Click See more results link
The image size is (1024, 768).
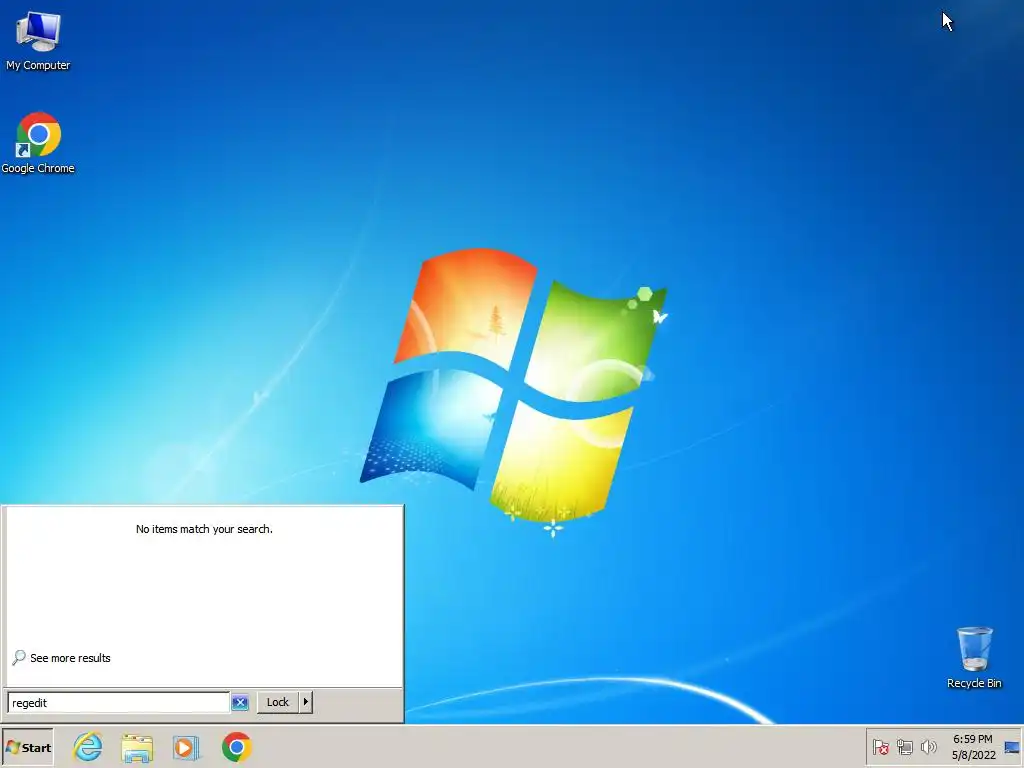[x=62, y=658]
